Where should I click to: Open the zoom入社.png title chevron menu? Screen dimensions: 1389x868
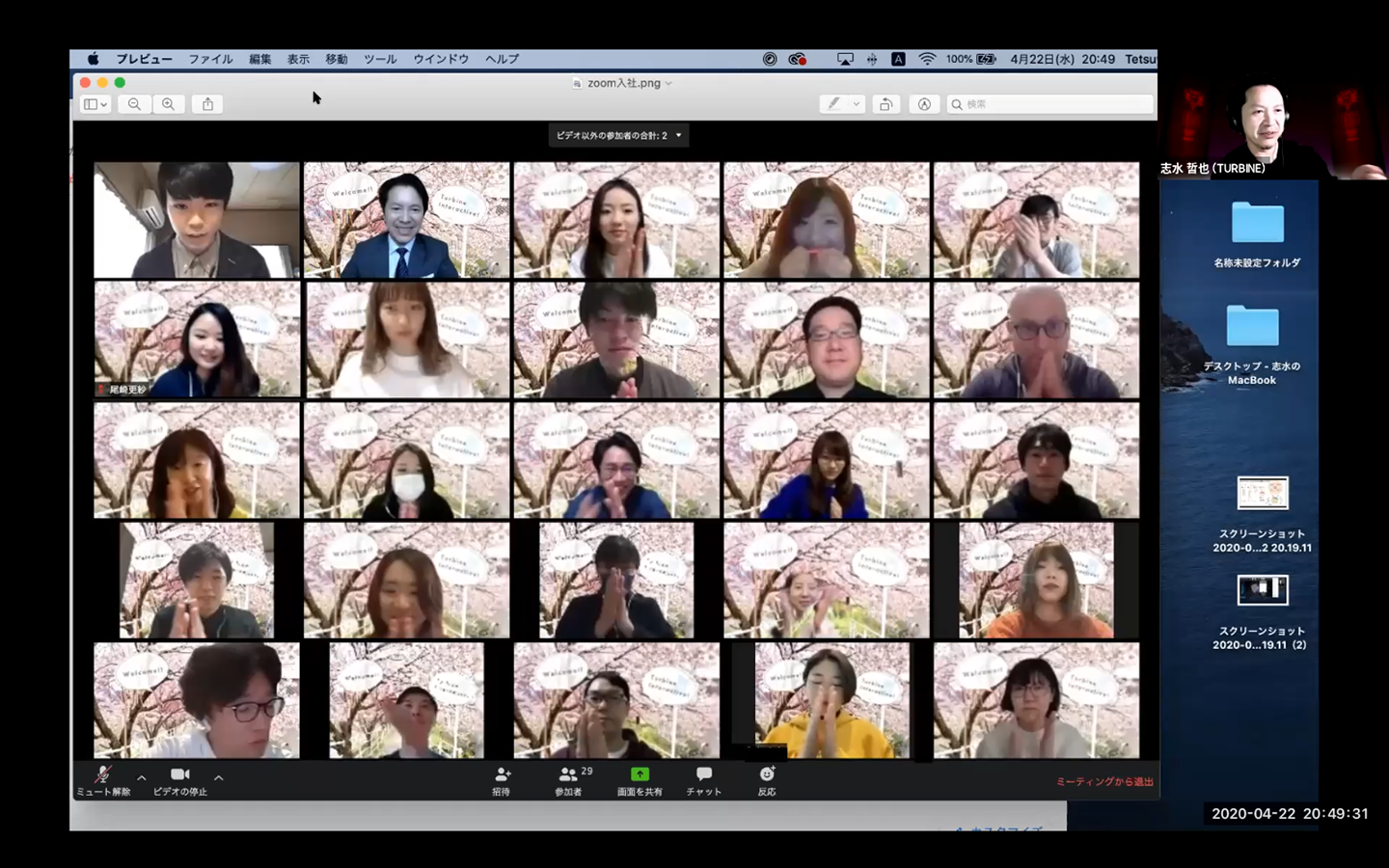(x=669, y=84)
